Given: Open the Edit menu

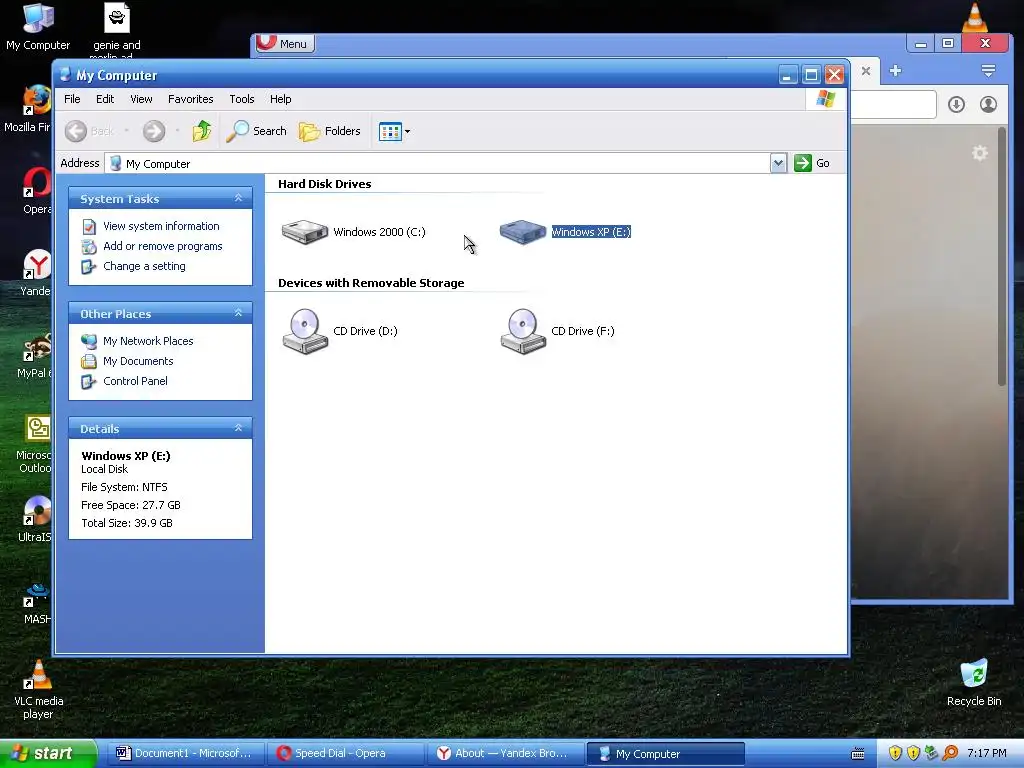Looking at the screenshot, I should pyautogui.click(x=105, y=99).
